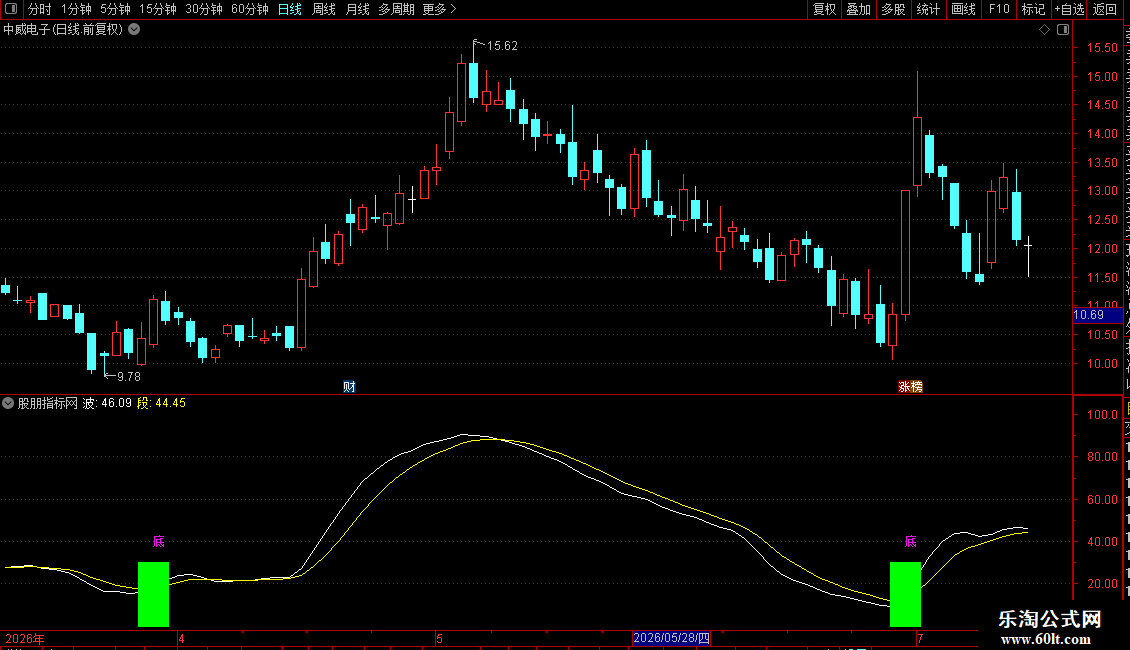Viewport: 1130px width, 650px height.
Task: Click the 15.62 high price label
Action: click(502, 46)
